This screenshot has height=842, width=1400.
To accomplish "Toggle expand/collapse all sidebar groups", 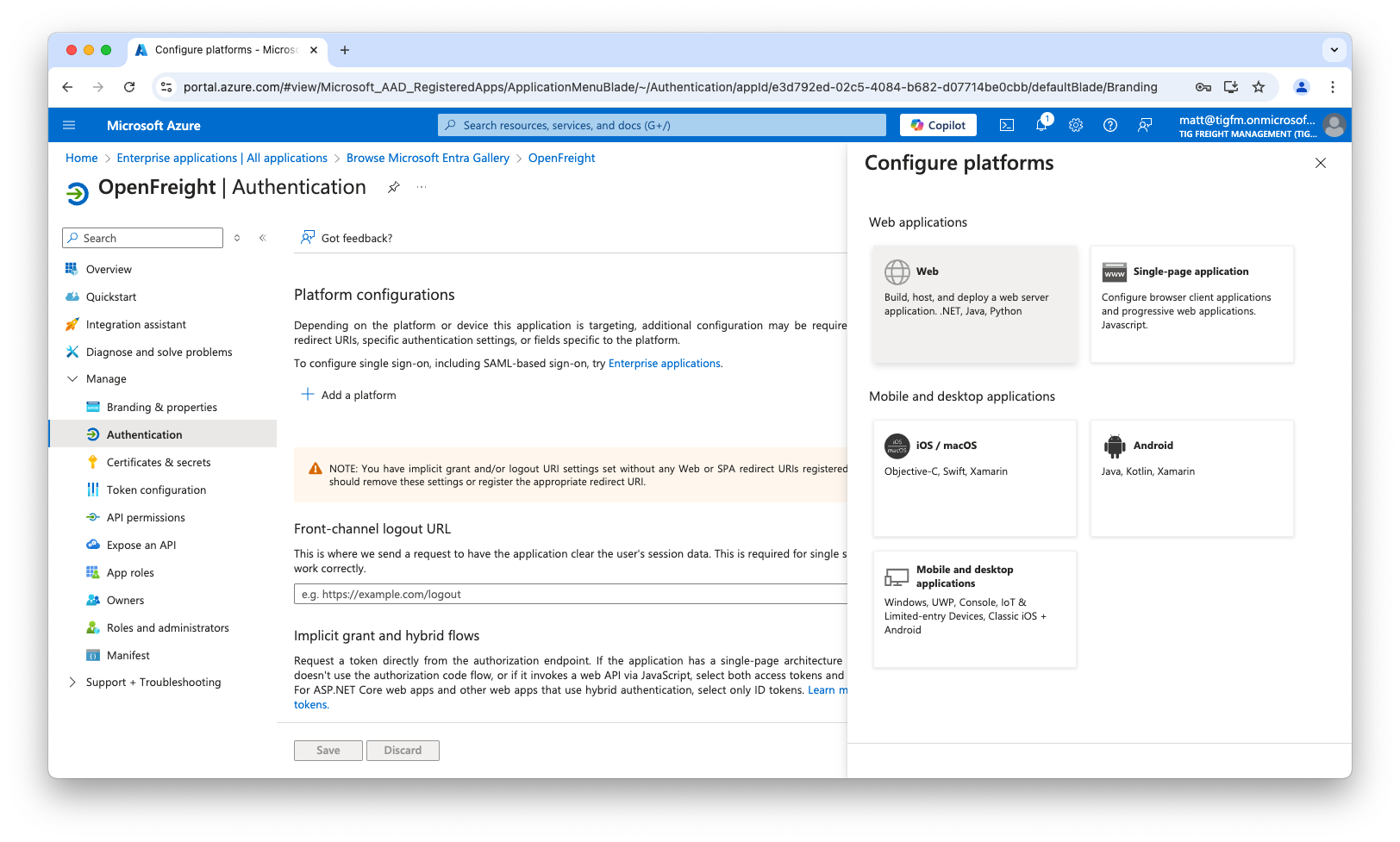I will pyautogui.click(x=237, y=238).
